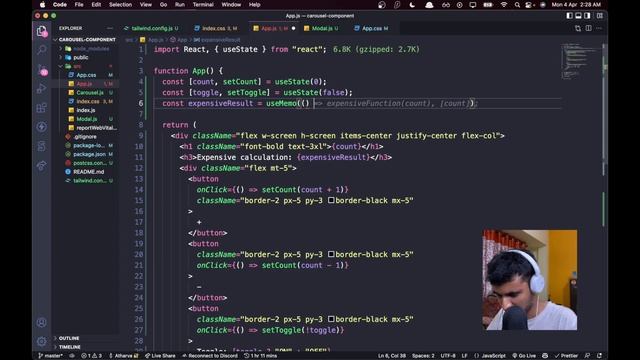Open the Accounts icon in activity bar
Image resolution: width=640 pixels, height=360 pixels.
point(42,322)
